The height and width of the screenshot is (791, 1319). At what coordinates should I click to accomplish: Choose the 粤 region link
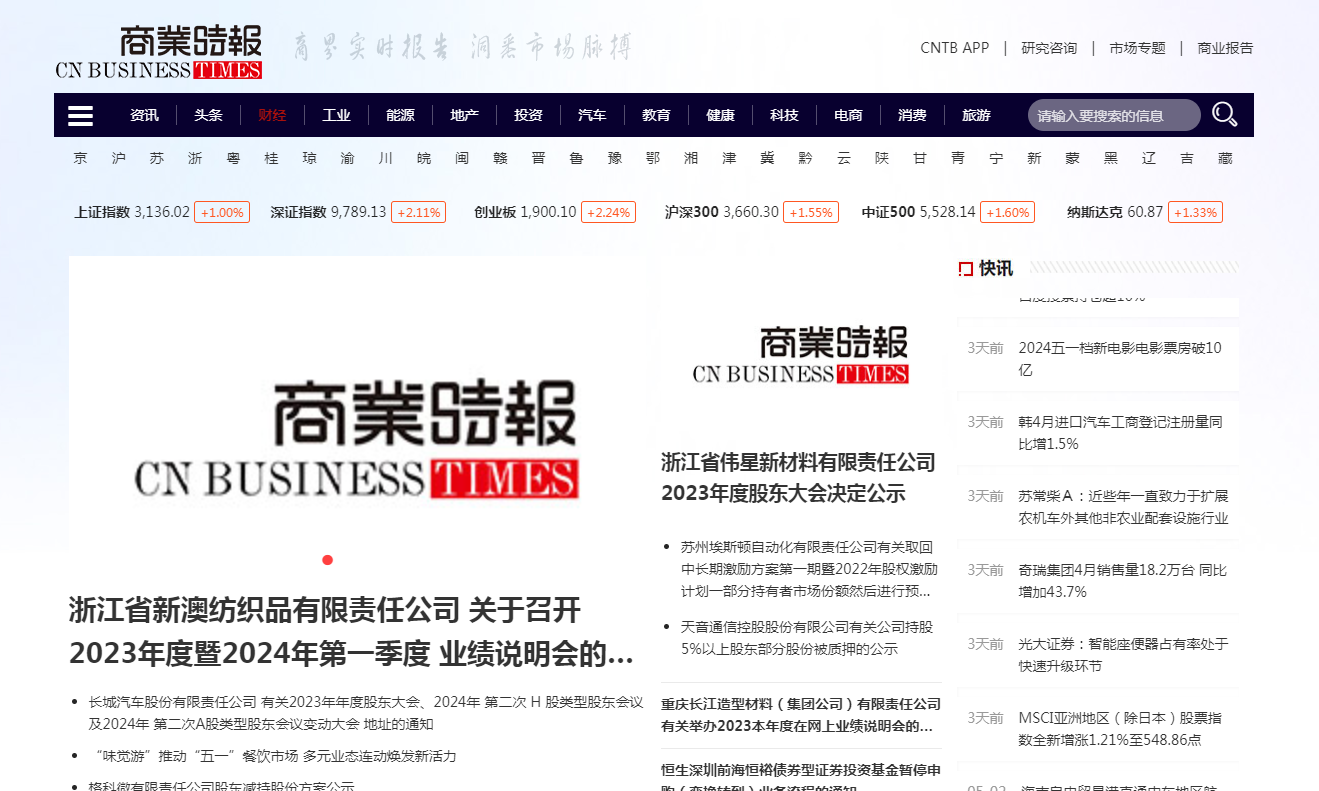[x=233, y=158]
